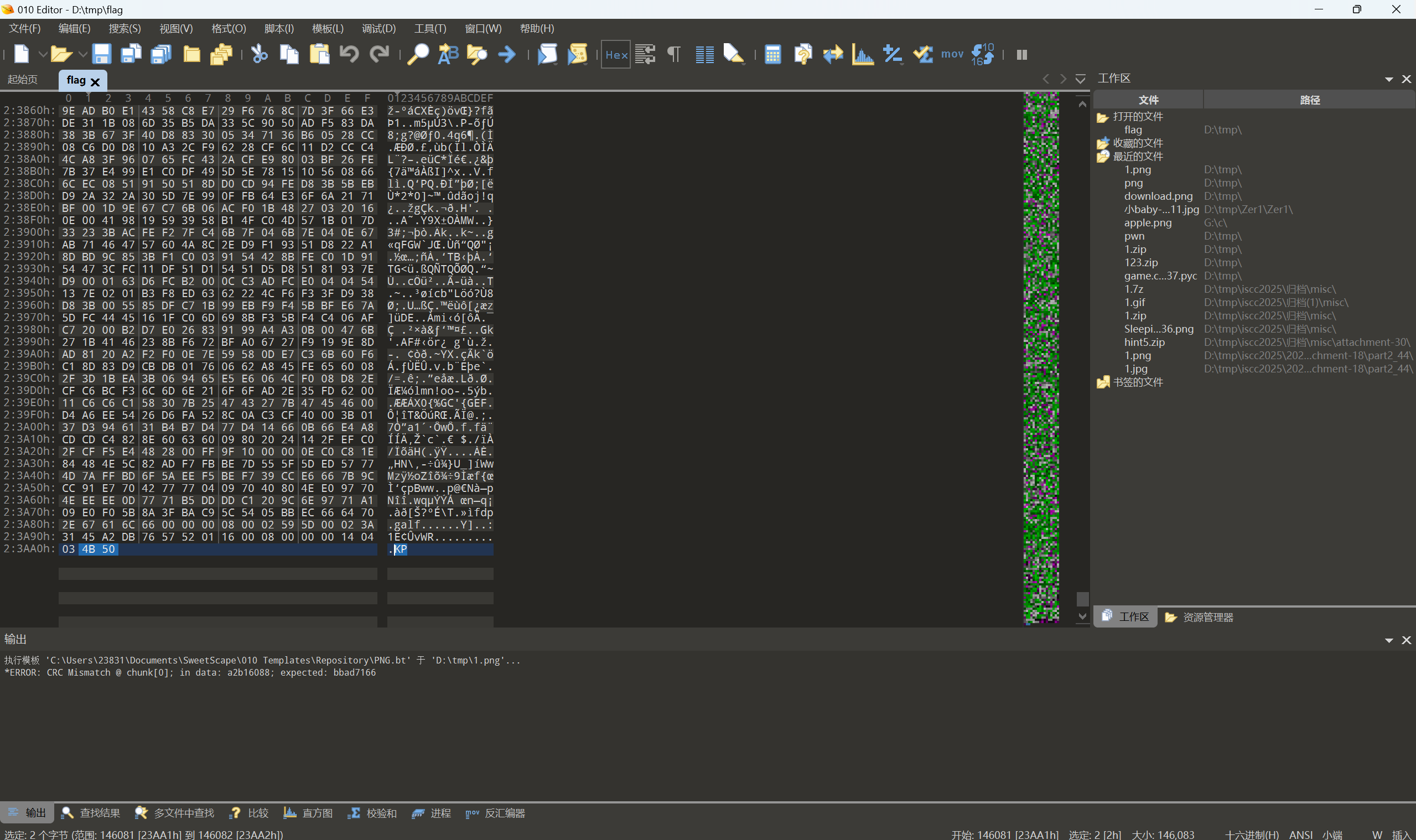Collapse the 打开的文件 tree folder
Screen dimensions: 1416x840
click(1102, 117)
